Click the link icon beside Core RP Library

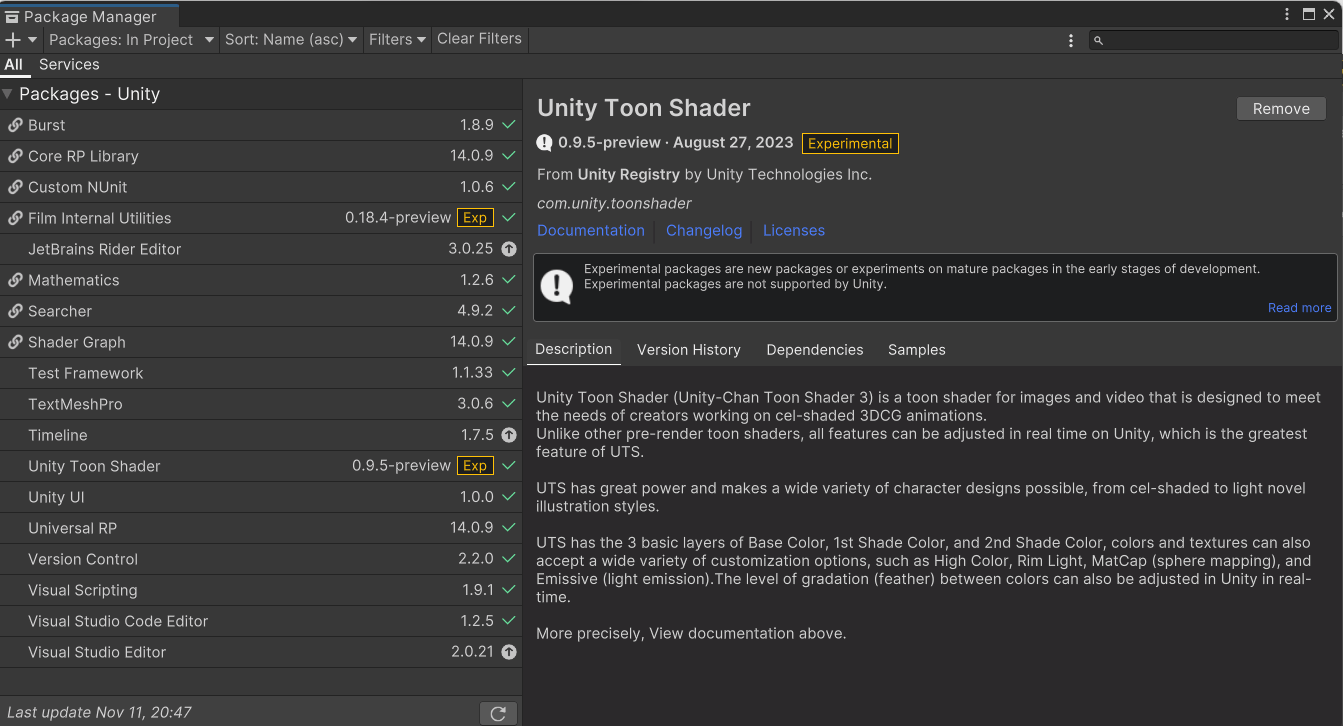point(15,156)
